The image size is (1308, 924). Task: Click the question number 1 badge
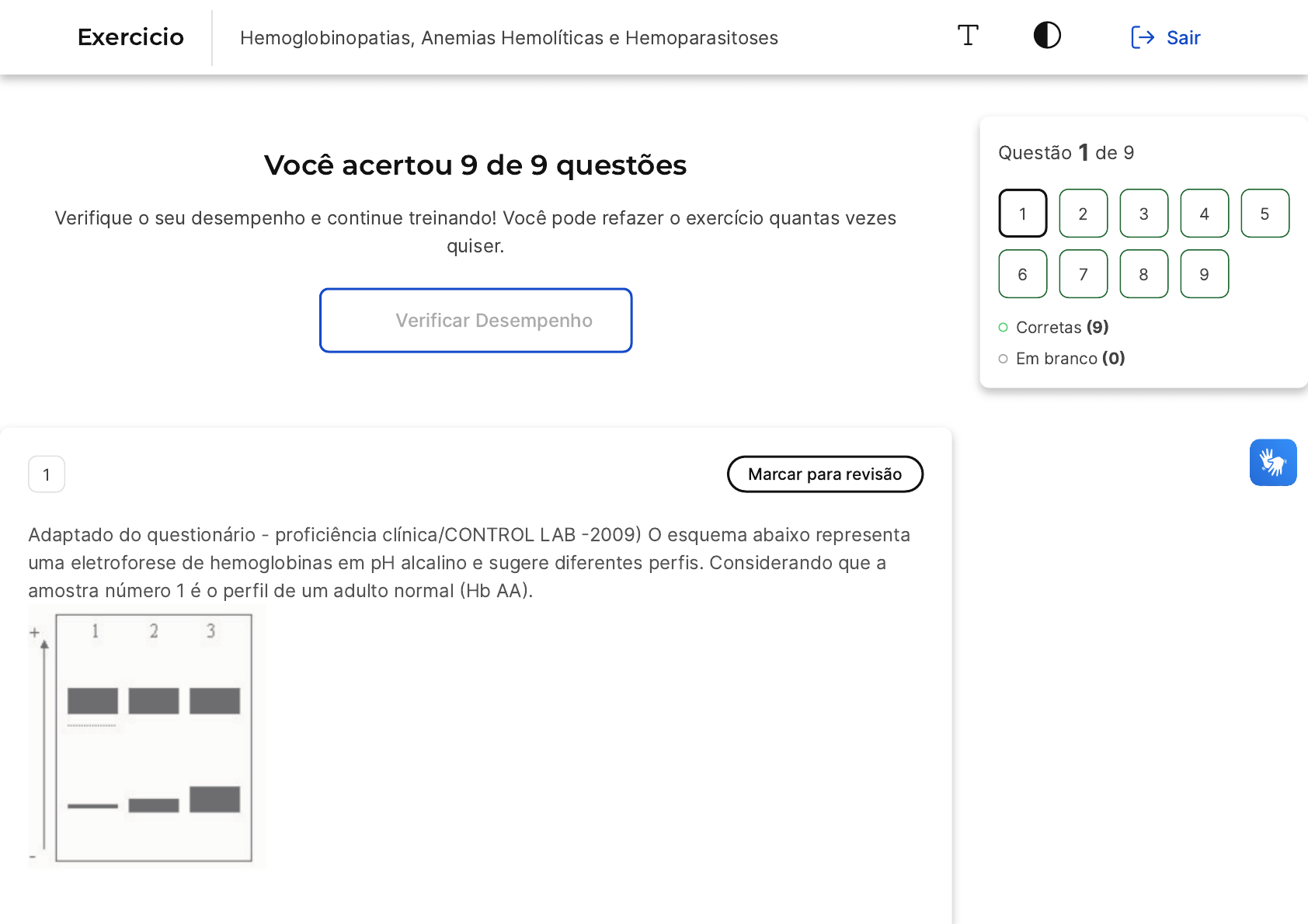(47, 474)
